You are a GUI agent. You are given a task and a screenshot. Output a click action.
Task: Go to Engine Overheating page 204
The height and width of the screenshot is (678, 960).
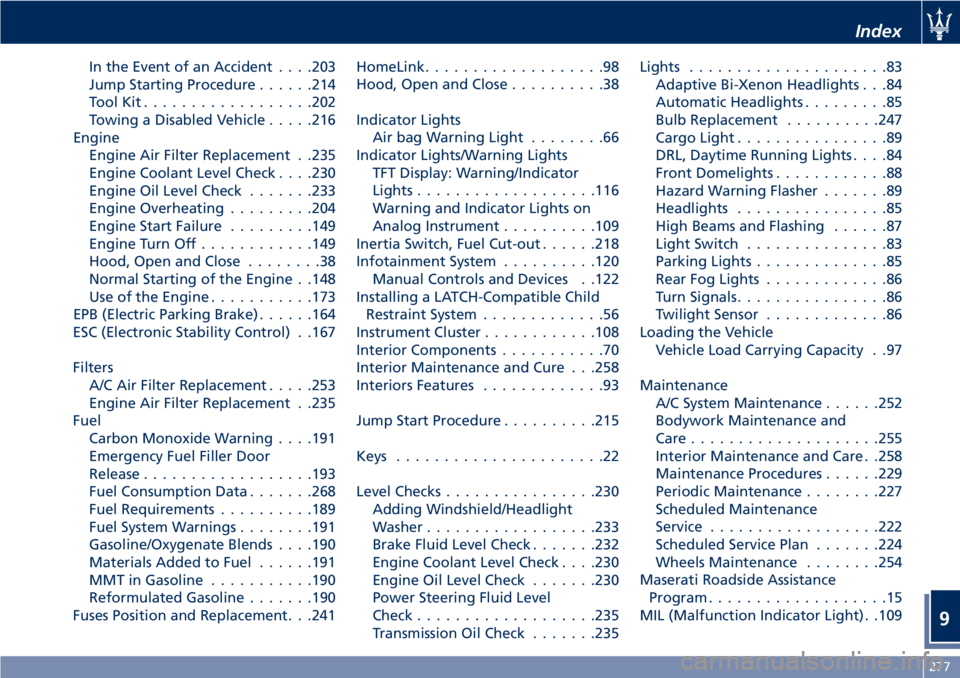click(212, 208)
